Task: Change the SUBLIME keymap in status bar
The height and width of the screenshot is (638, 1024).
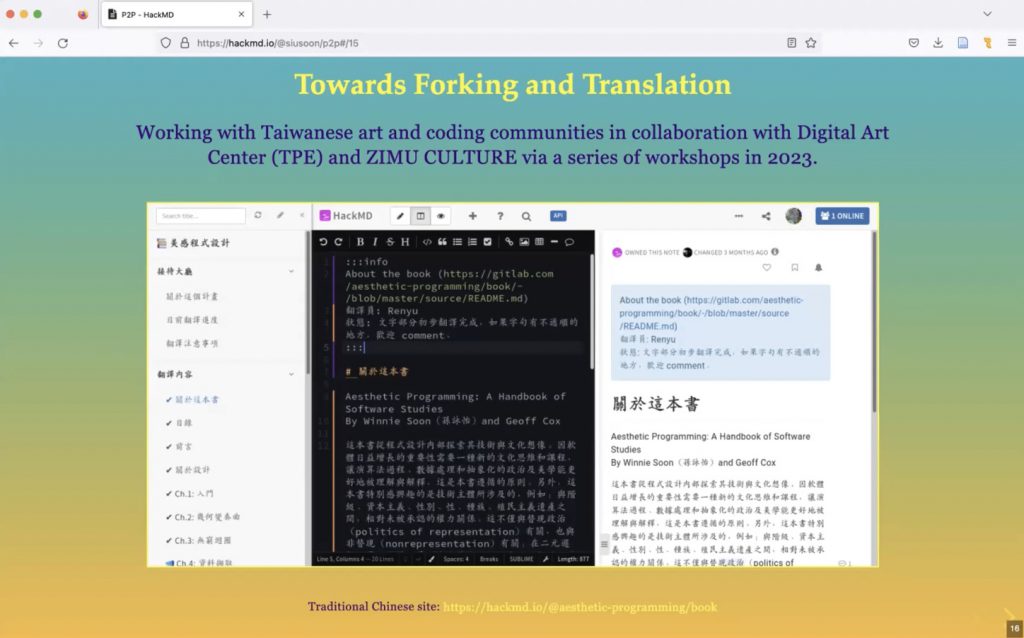Action: pyautogui.click(x=521, y=559)
